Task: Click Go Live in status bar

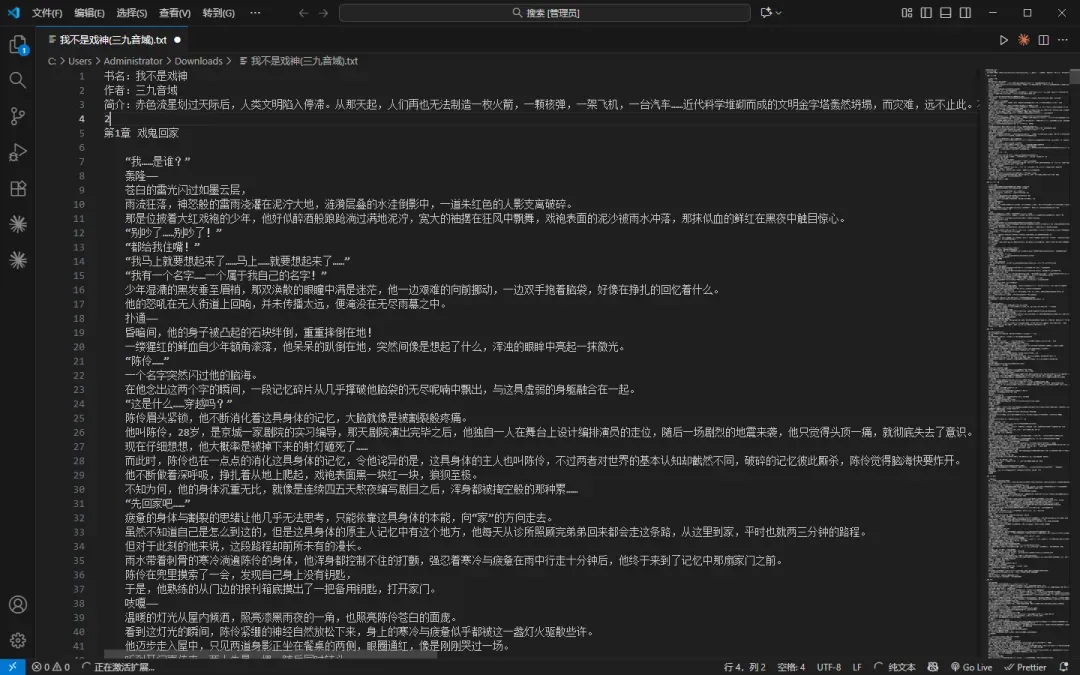Action: click(x=971, y=667)
